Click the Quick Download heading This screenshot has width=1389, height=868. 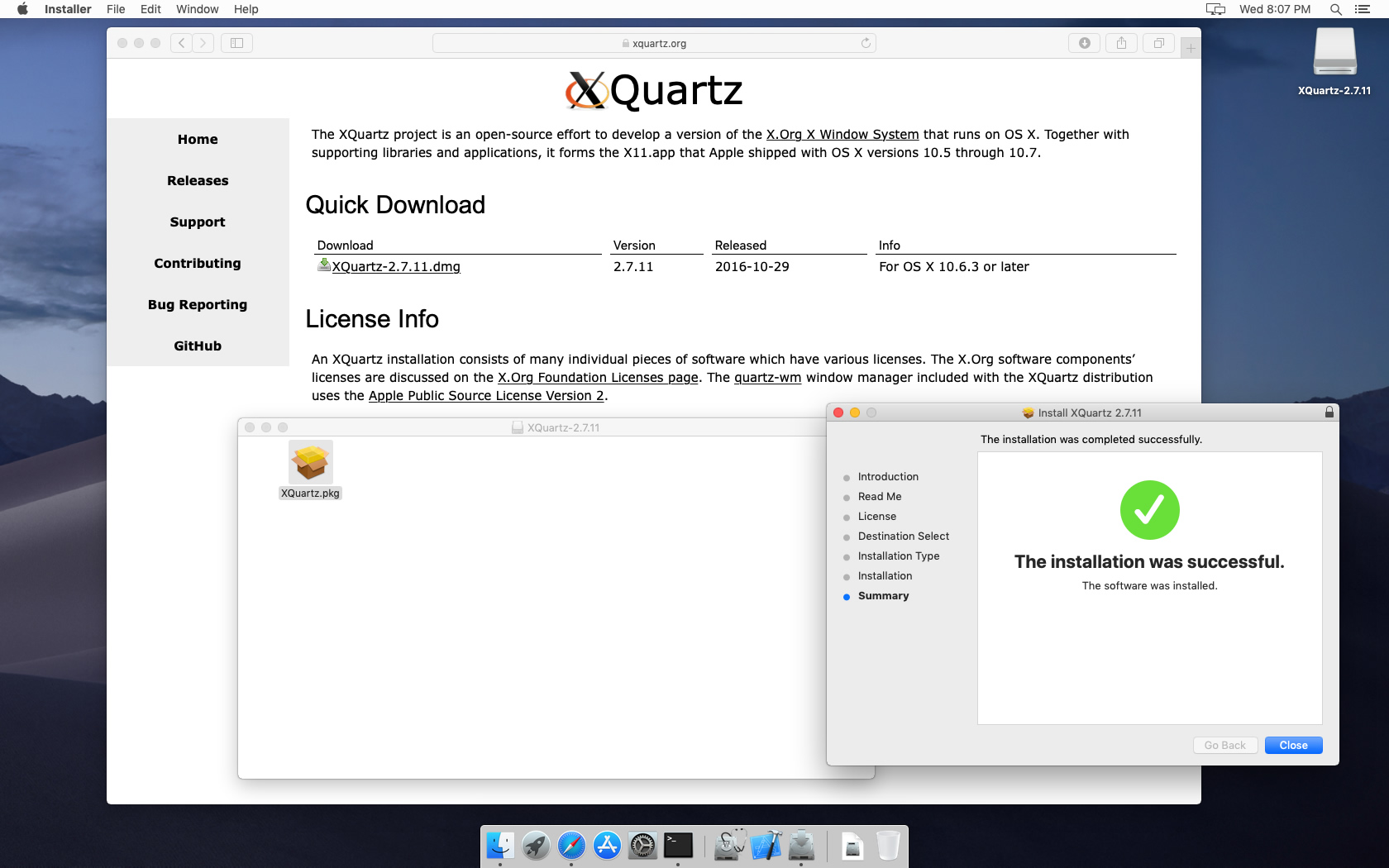point(395,205)
